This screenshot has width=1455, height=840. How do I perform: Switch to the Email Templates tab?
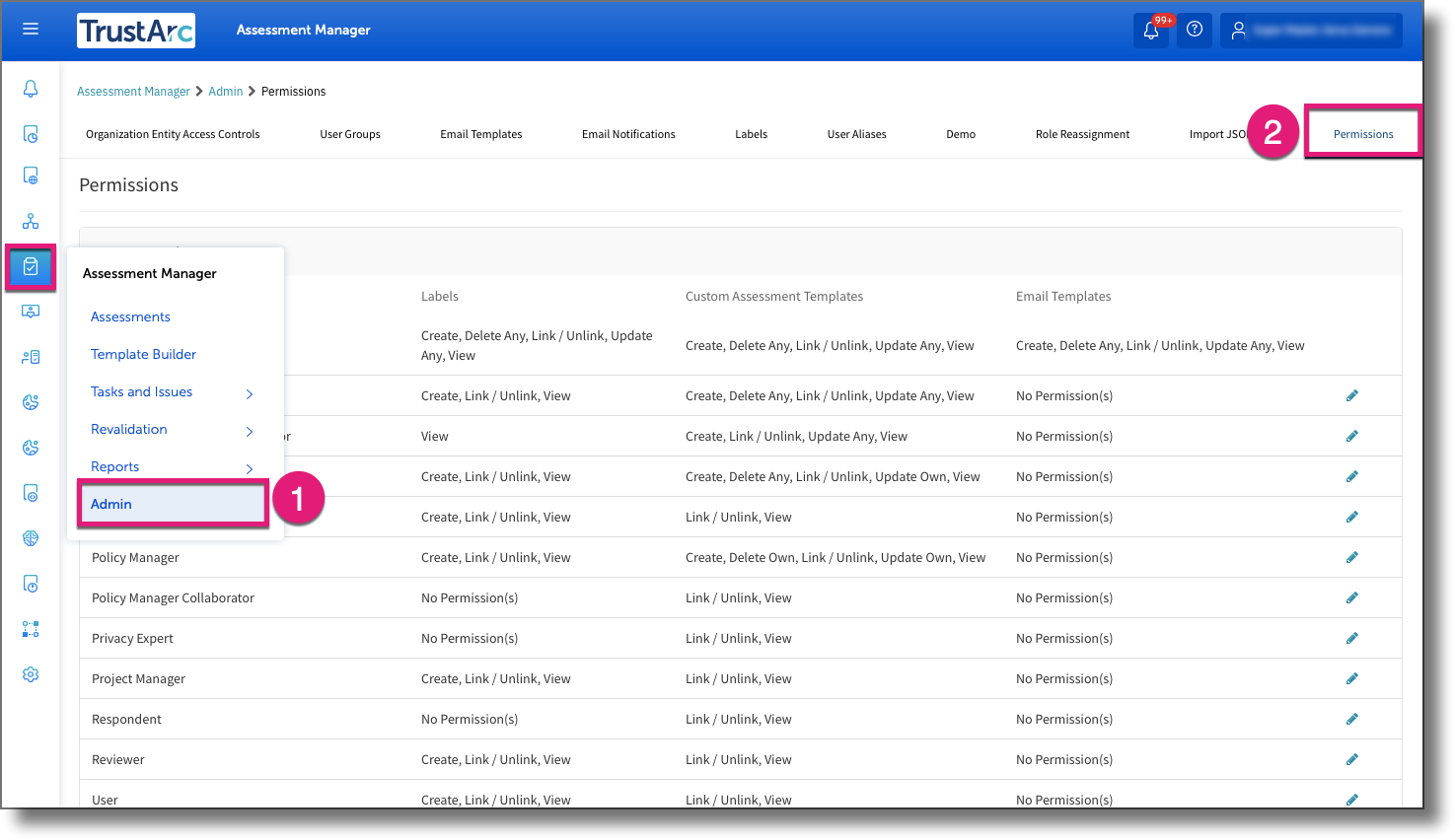click(x=480, y=133)
